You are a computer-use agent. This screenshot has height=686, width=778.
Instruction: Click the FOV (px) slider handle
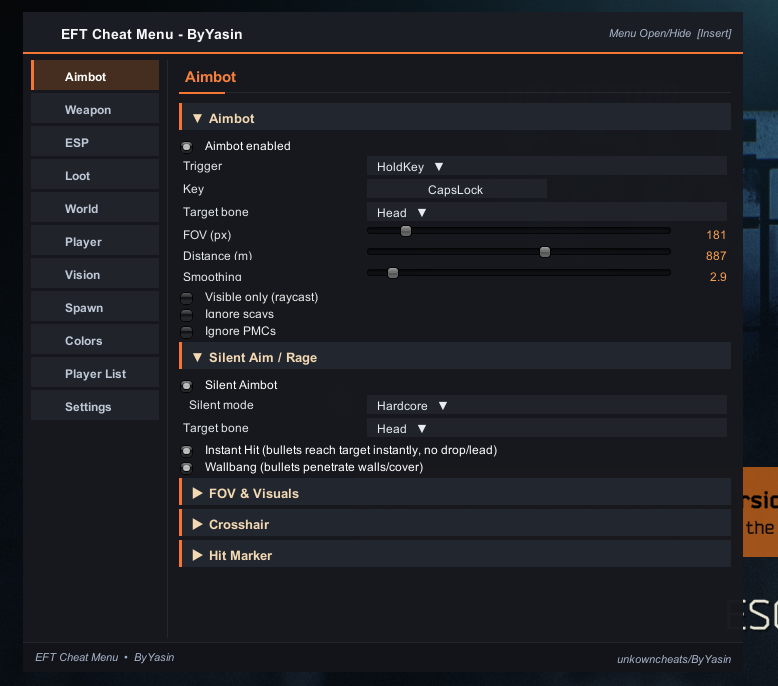pyautogui.click(x=406, y=231)
